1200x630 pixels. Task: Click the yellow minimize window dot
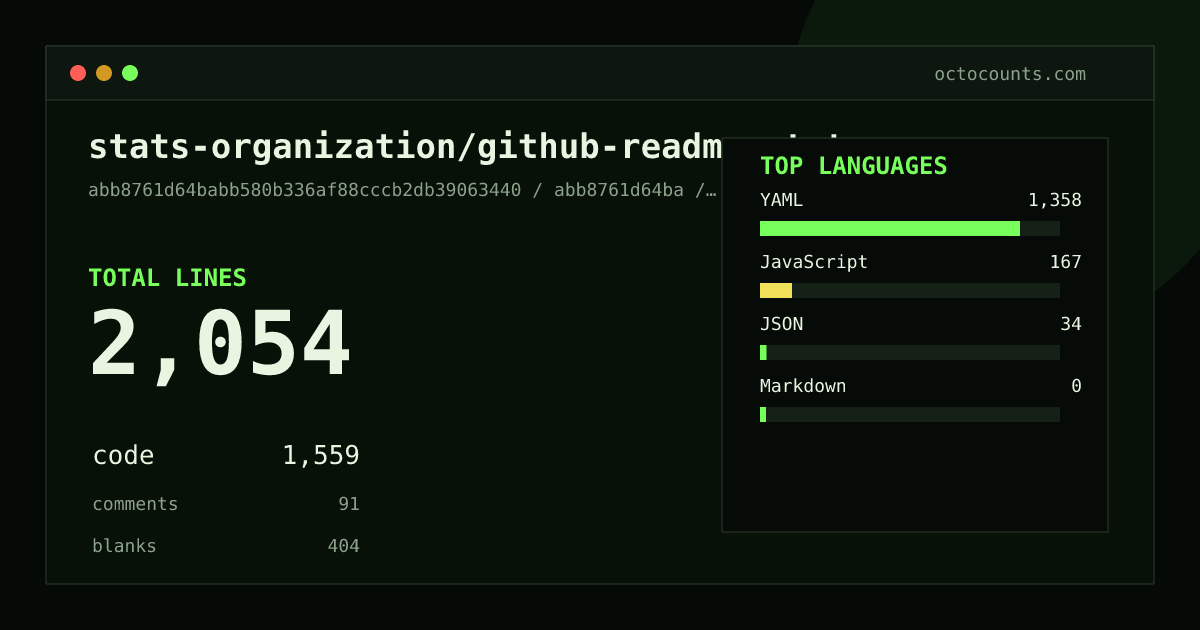[104, 73]
